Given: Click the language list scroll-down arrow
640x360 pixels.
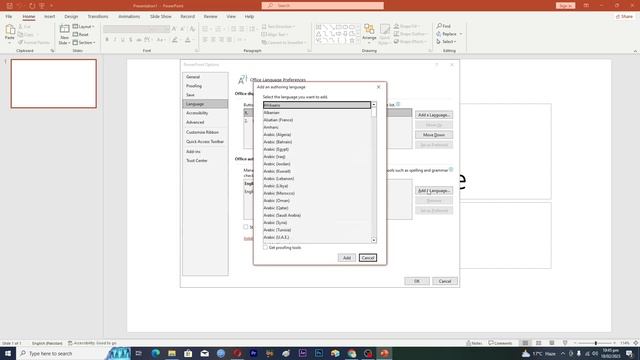Looking at the screenshot, I should [x=373, y=240].
